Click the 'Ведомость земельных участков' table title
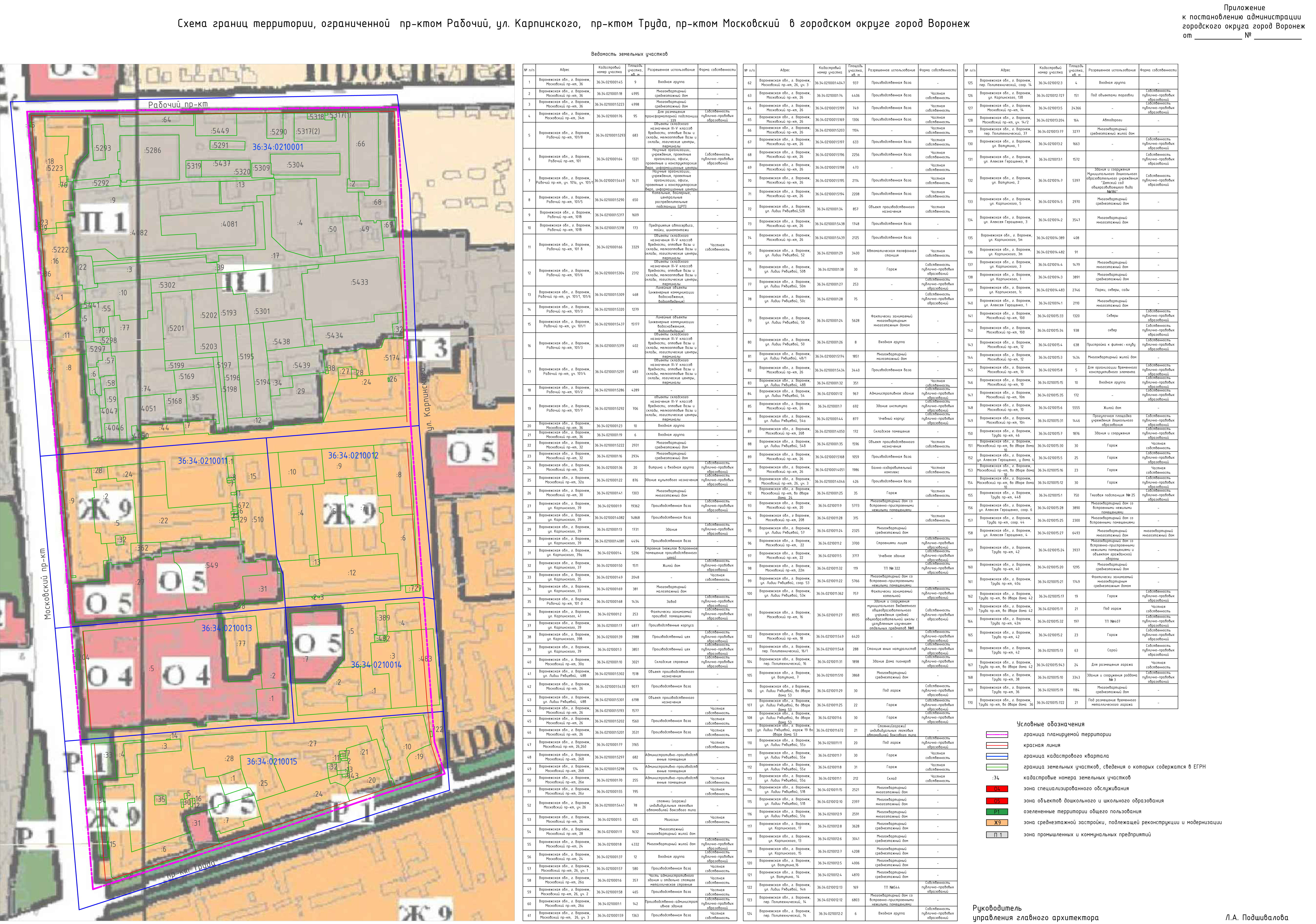Image resolution: width=1316 pixels, height=924 pixels. tap(629, 54)
